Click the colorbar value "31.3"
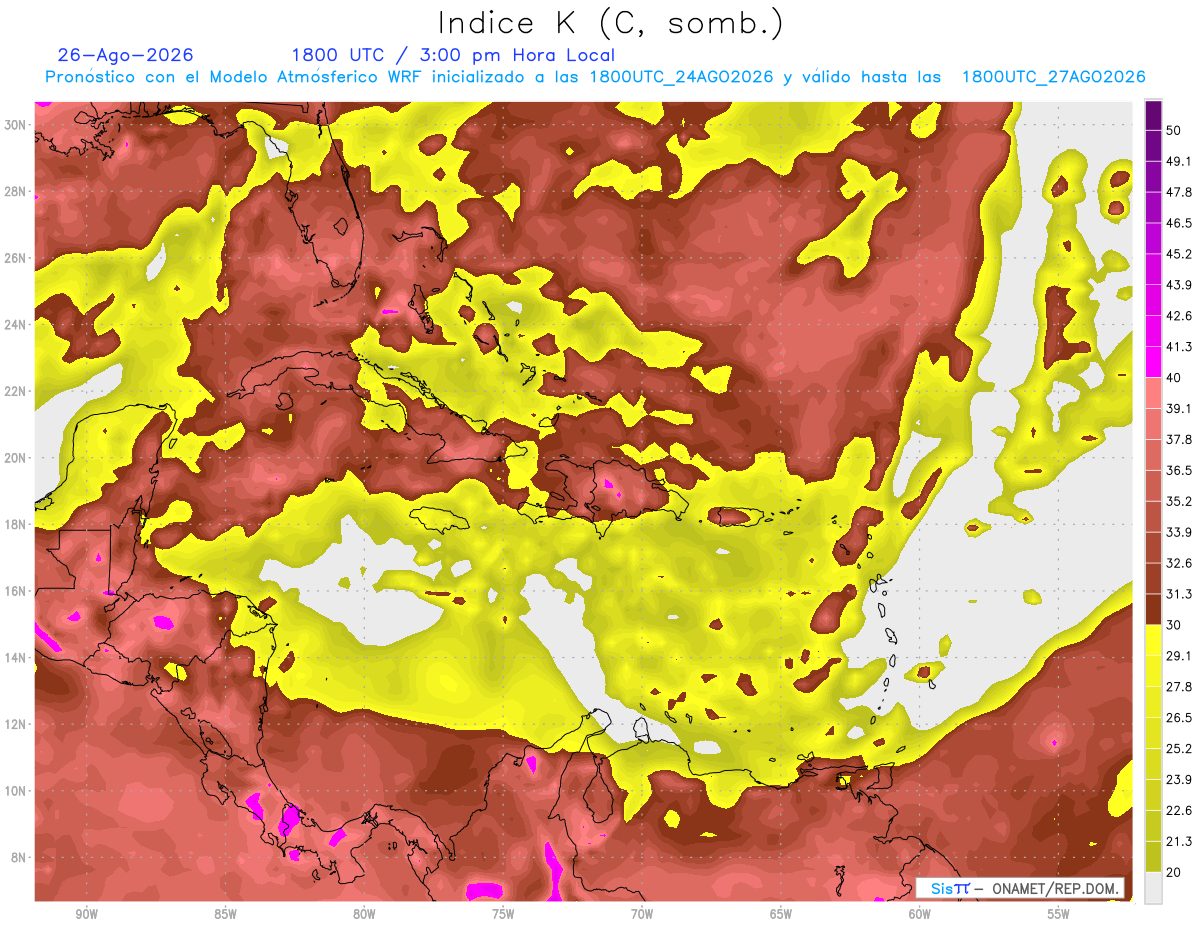 click(1179, 594)
